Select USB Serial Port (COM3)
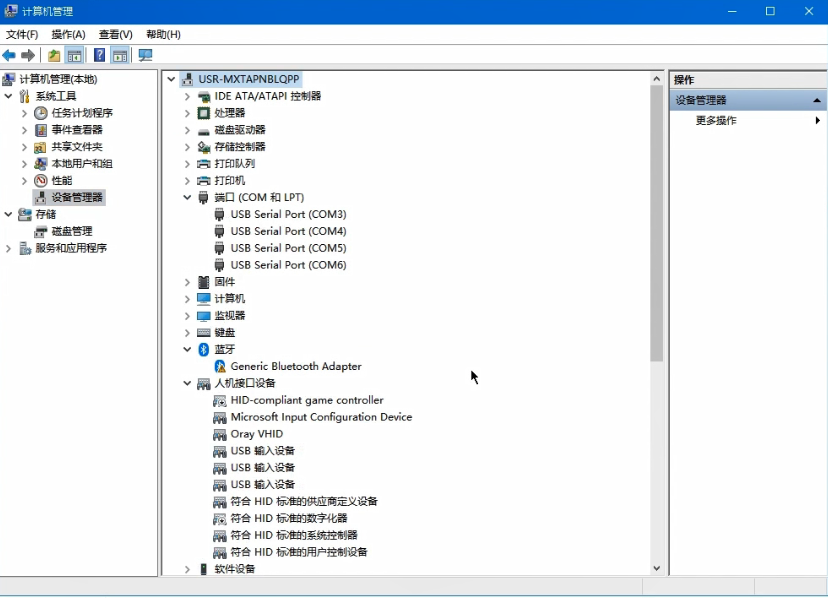 click(x=288, y=214)
